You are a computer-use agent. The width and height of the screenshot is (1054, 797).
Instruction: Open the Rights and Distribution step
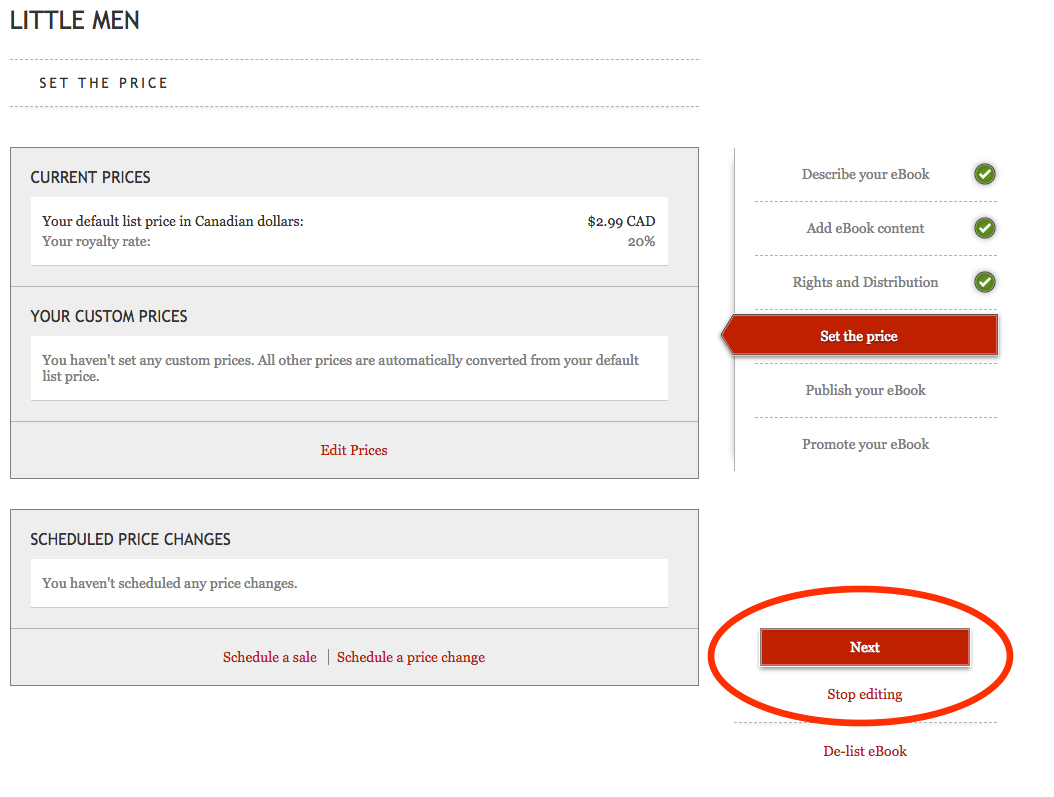(865, 283)
